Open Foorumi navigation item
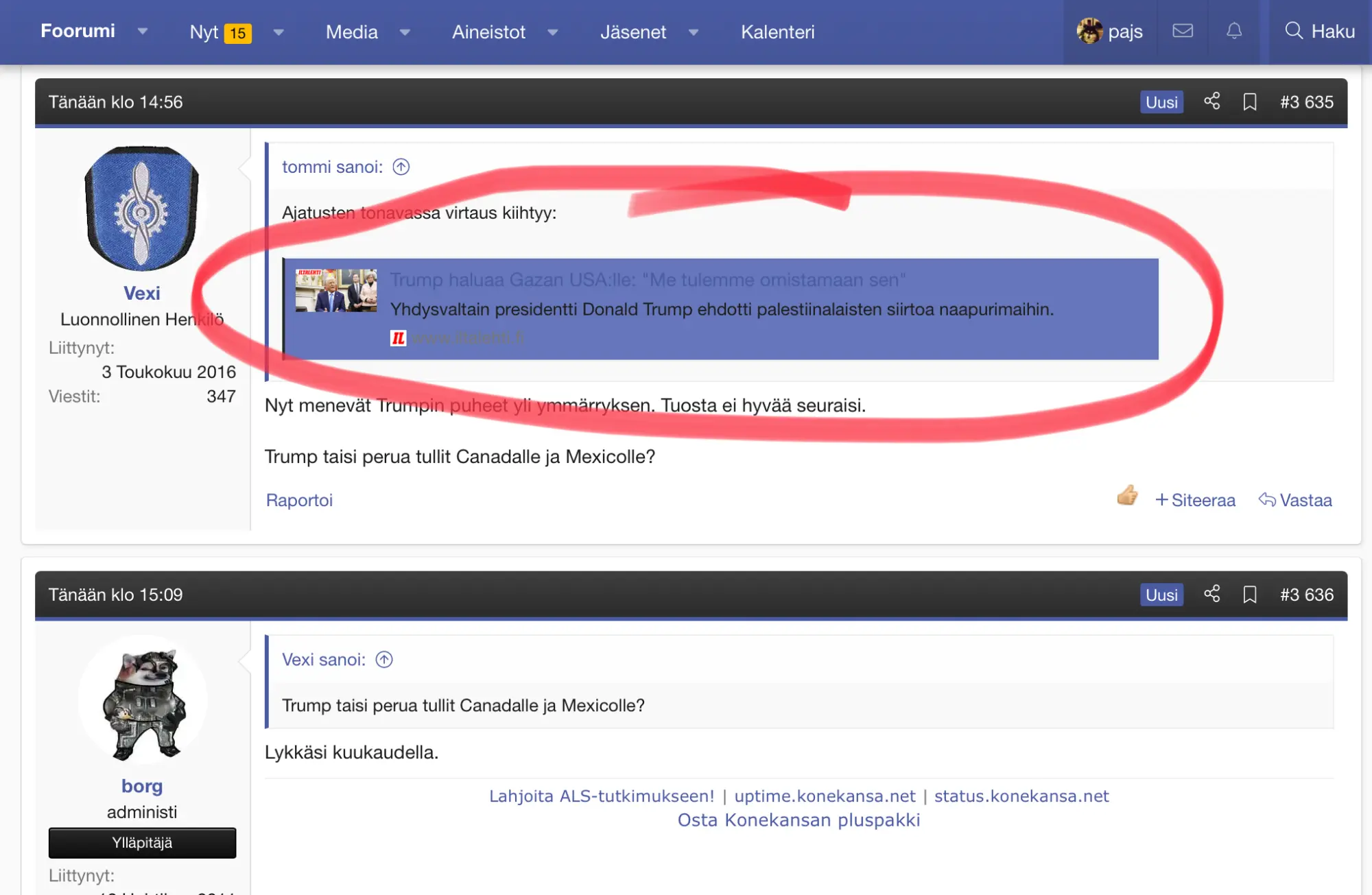This screenshot has height=895, width=1372. coord(78,31)
